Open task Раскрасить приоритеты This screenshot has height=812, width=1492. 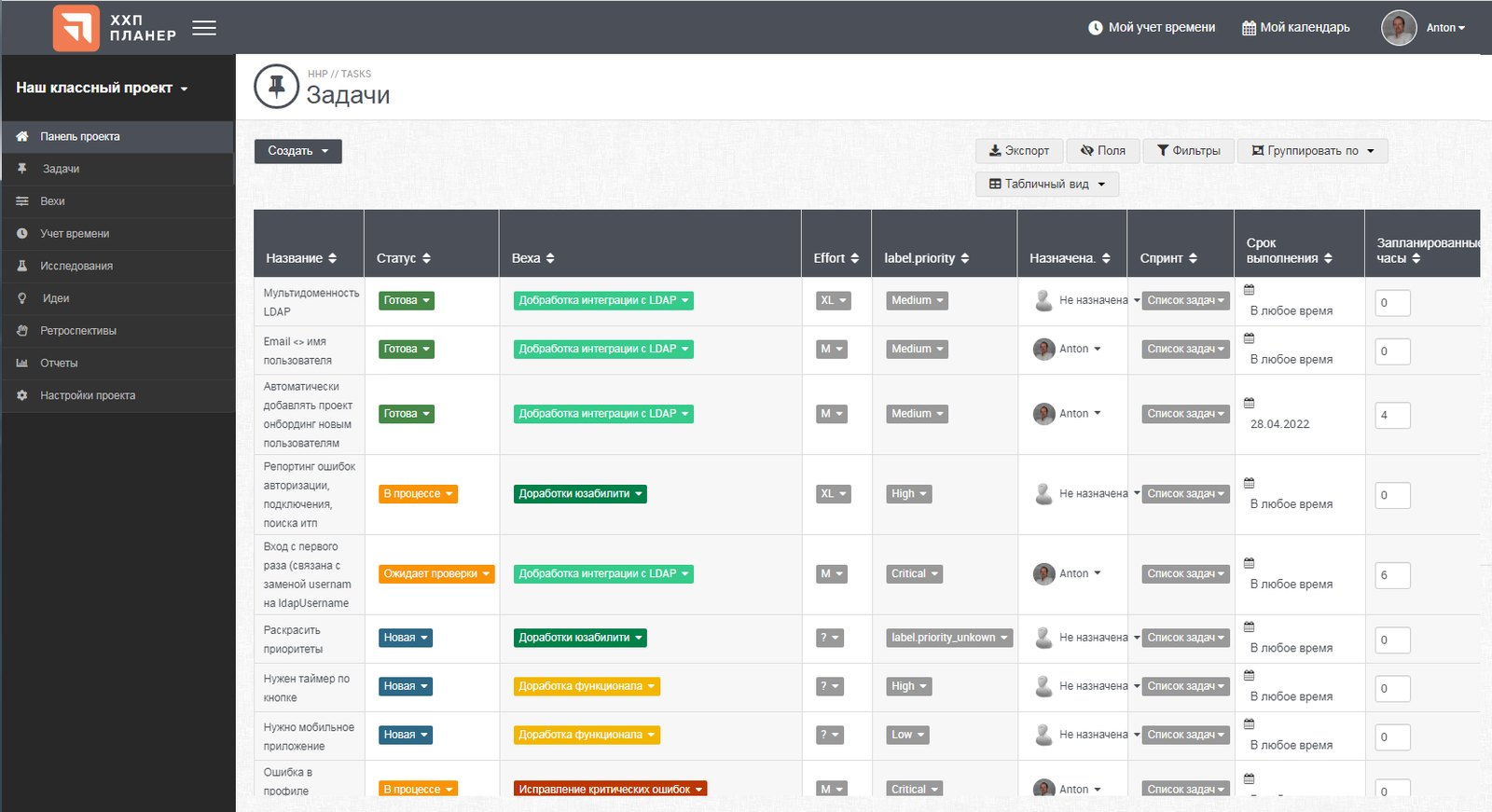point(293,640)
